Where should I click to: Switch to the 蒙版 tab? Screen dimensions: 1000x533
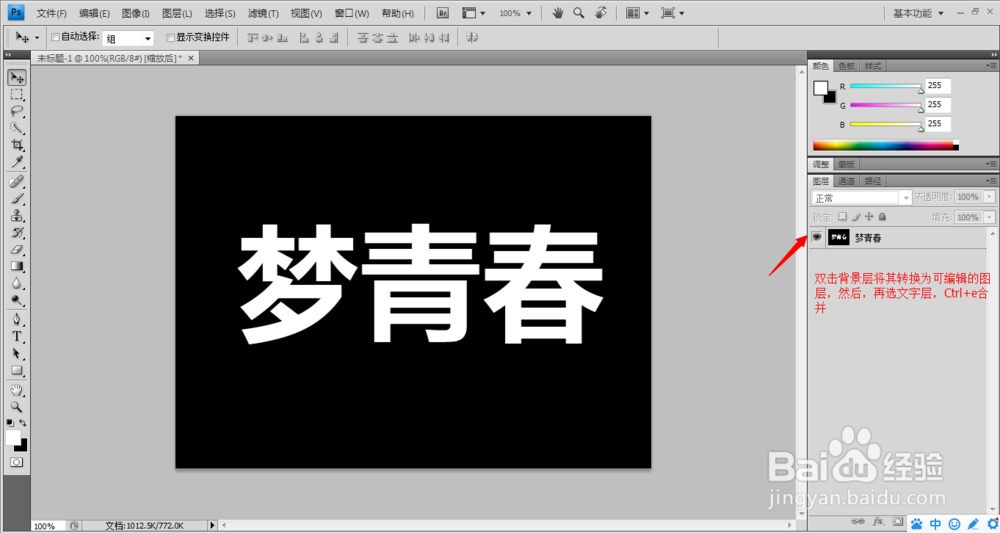click(846, 164)
